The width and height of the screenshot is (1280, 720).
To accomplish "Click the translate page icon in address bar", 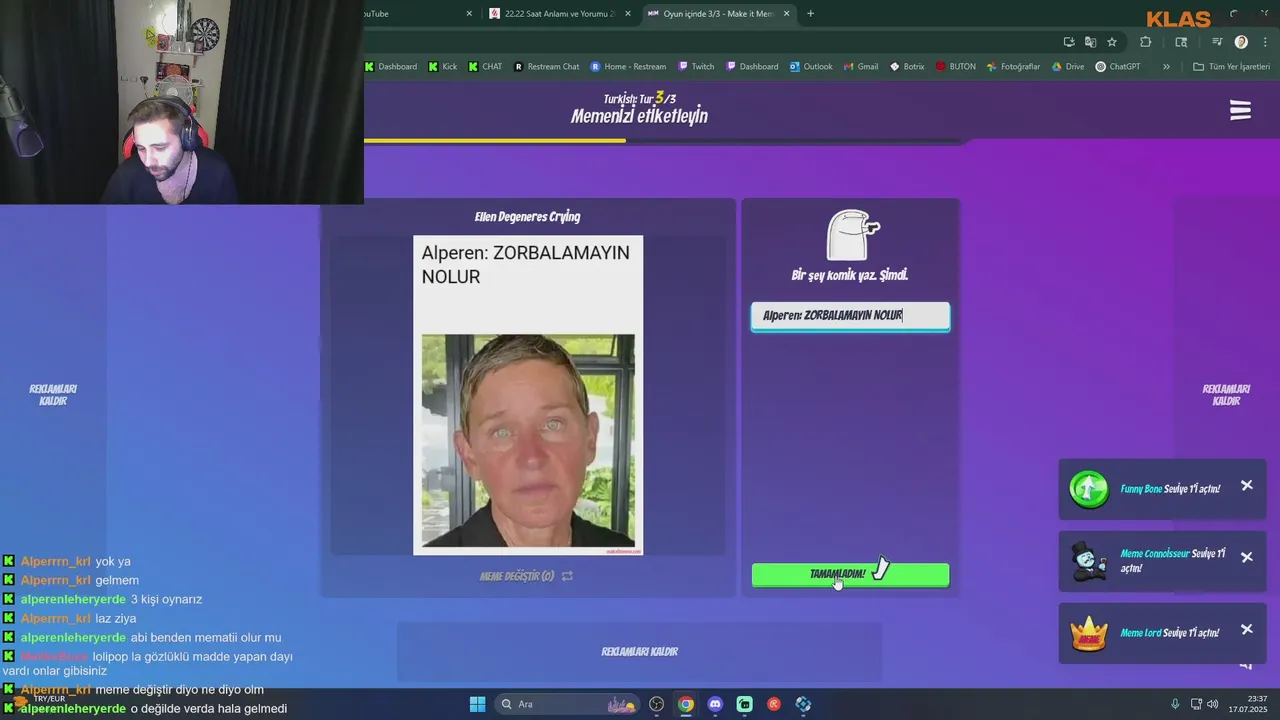I will (1090, 42).
